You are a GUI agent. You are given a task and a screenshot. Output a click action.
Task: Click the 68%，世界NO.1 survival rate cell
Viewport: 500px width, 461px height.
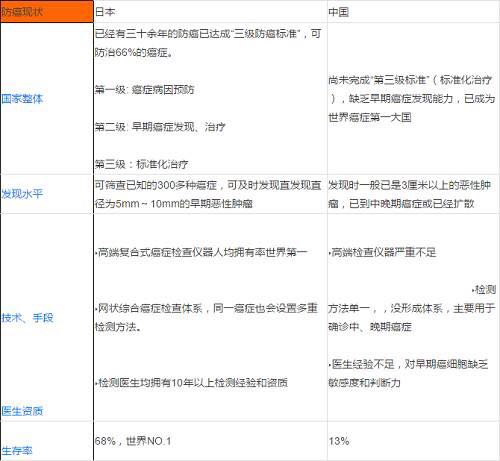pyautogui.click(x=133, y=441)
